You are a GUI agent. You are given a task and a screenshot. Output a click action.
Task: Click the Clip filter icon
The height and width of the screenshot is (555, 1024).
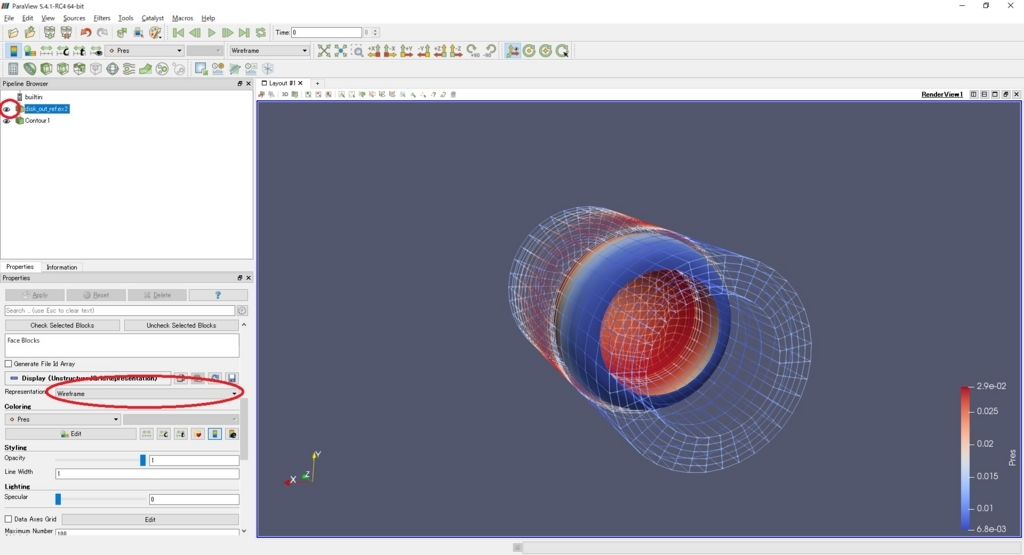coord(46,69)
